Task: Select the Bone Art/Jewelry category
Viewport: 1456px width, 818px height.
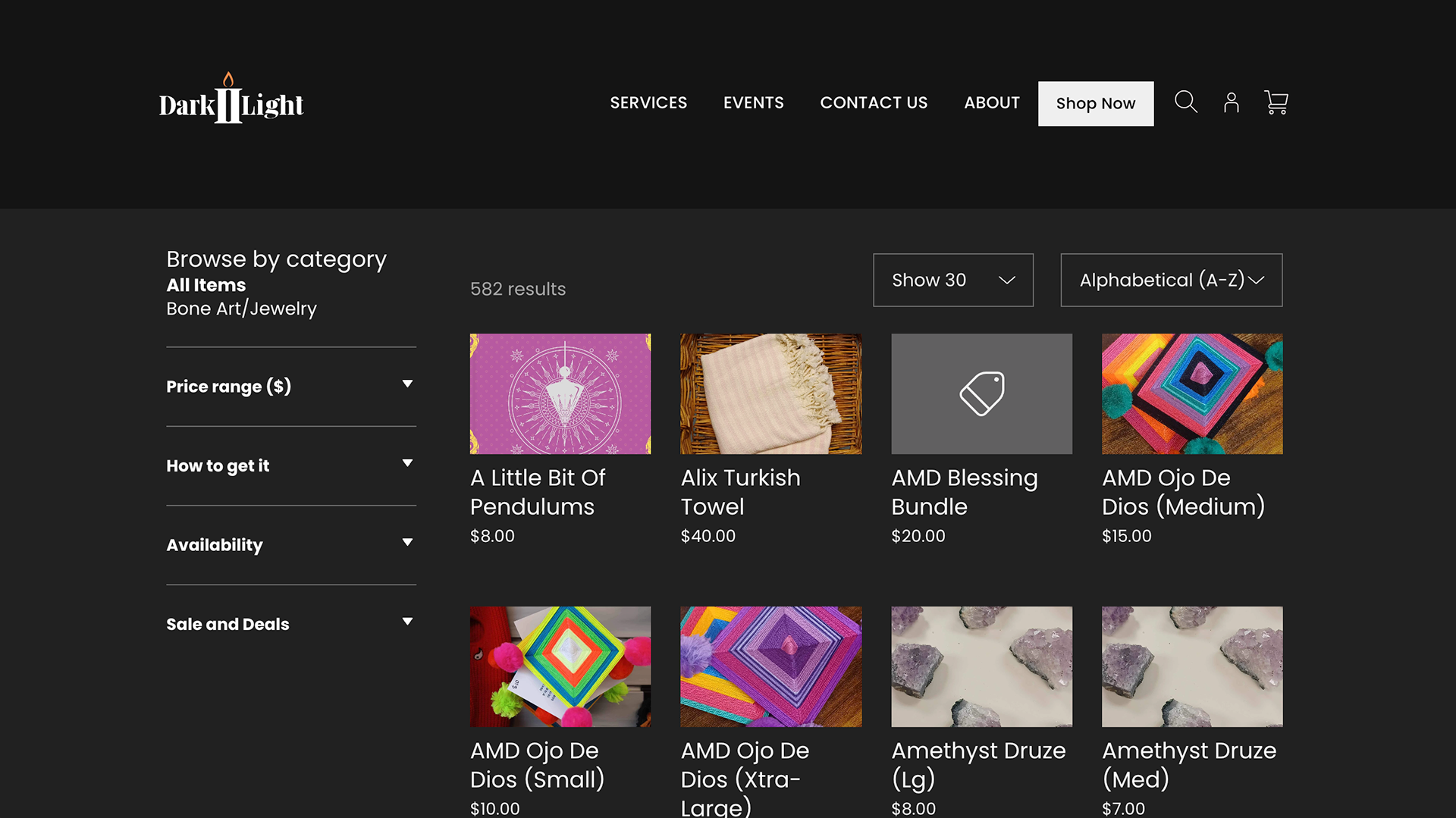Action: coord(241,309)
